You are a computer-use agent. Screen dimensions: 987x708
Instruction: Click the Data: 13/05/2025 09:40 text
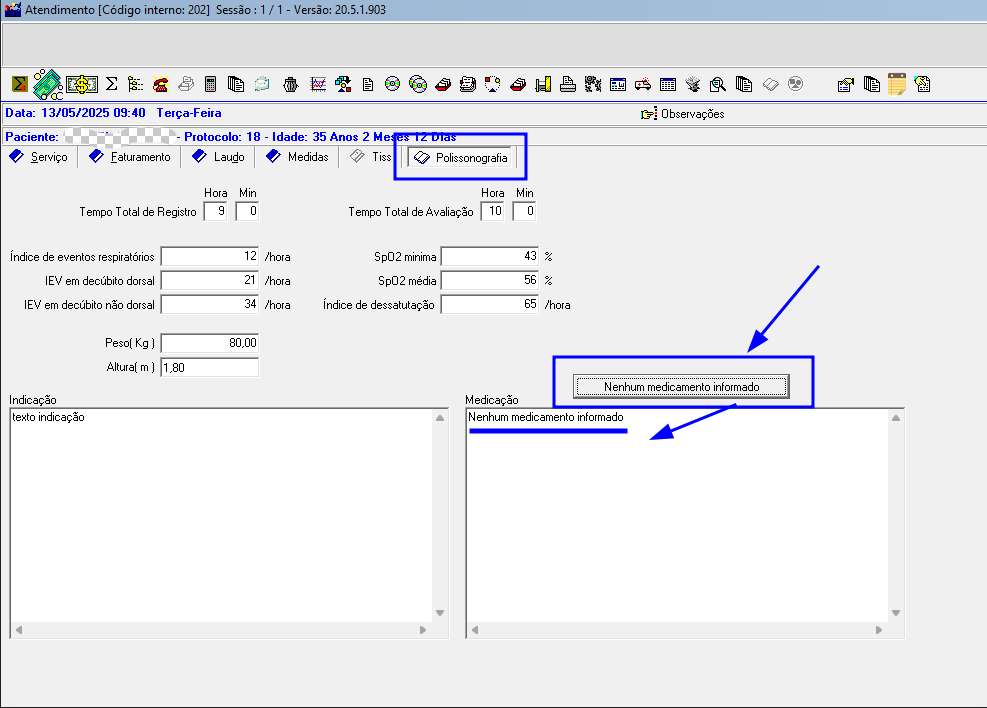76,113
